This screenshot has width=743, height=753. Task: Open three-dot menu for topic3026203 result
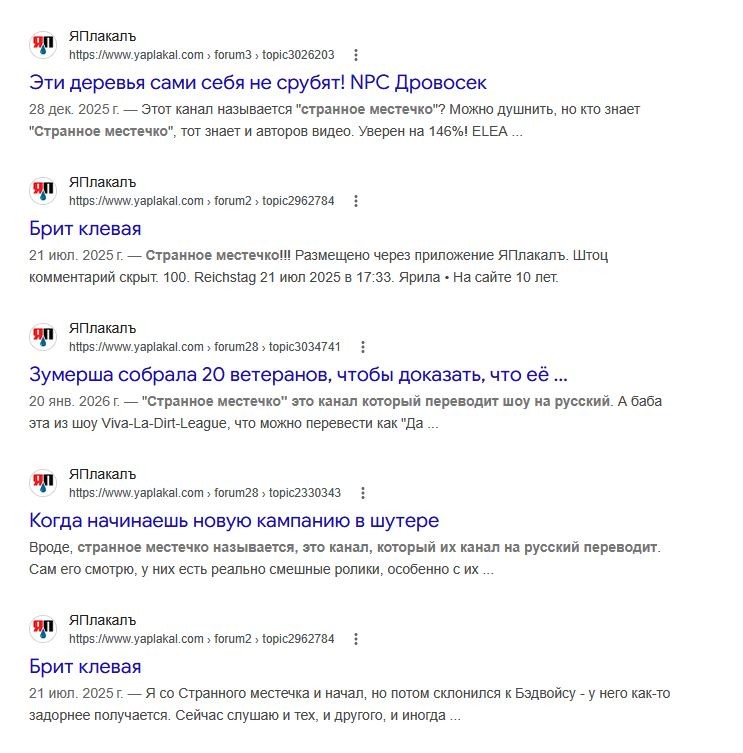[x=356, y=55]
